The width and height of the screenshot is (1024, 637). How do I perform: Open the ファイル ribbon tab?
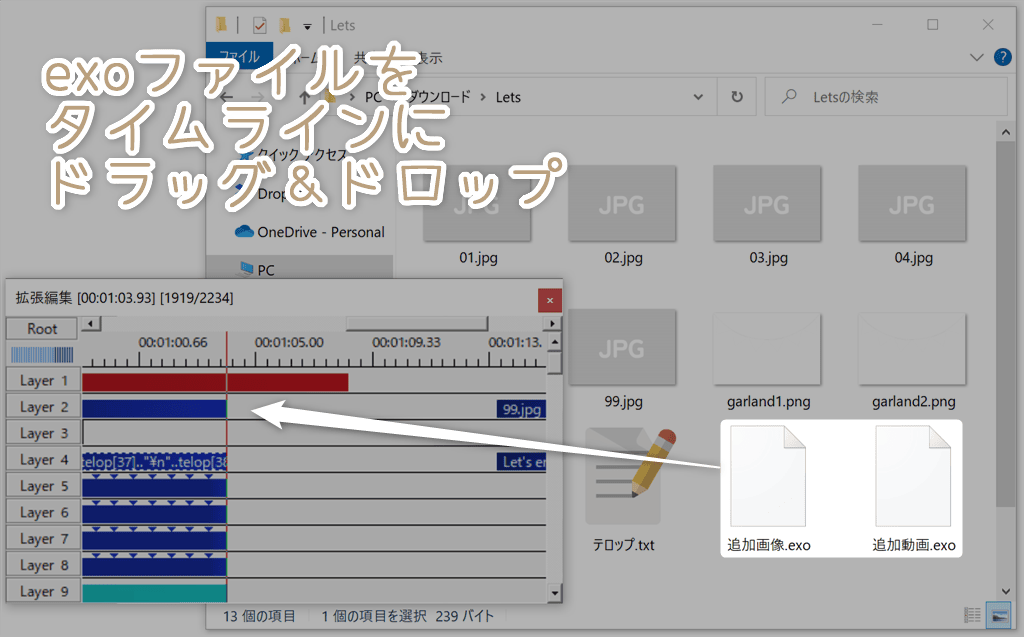(239, 57)
